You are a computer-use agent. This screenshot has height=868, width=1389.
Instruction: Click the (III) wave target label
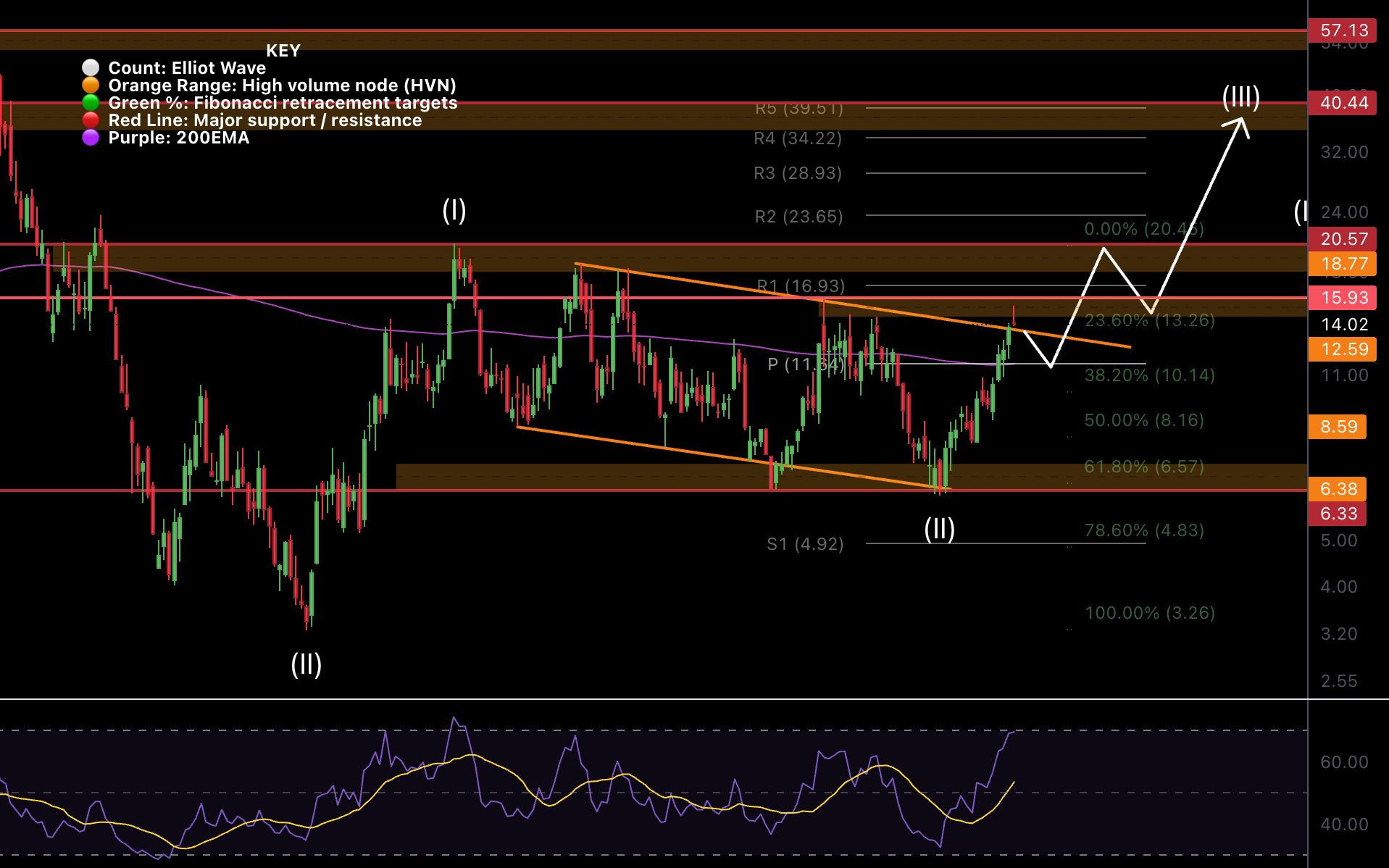pos(1240,97)
